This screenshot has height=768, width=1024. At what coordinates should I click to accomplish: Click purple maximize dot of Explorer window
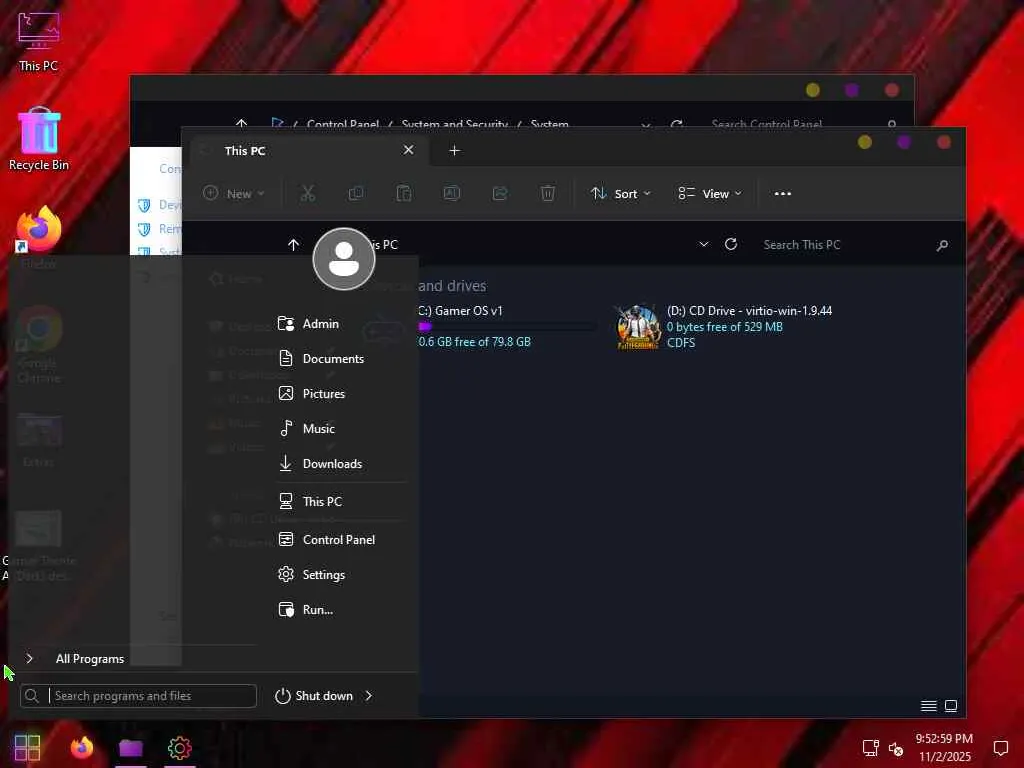pyautogui.click(x=904, y=142)
